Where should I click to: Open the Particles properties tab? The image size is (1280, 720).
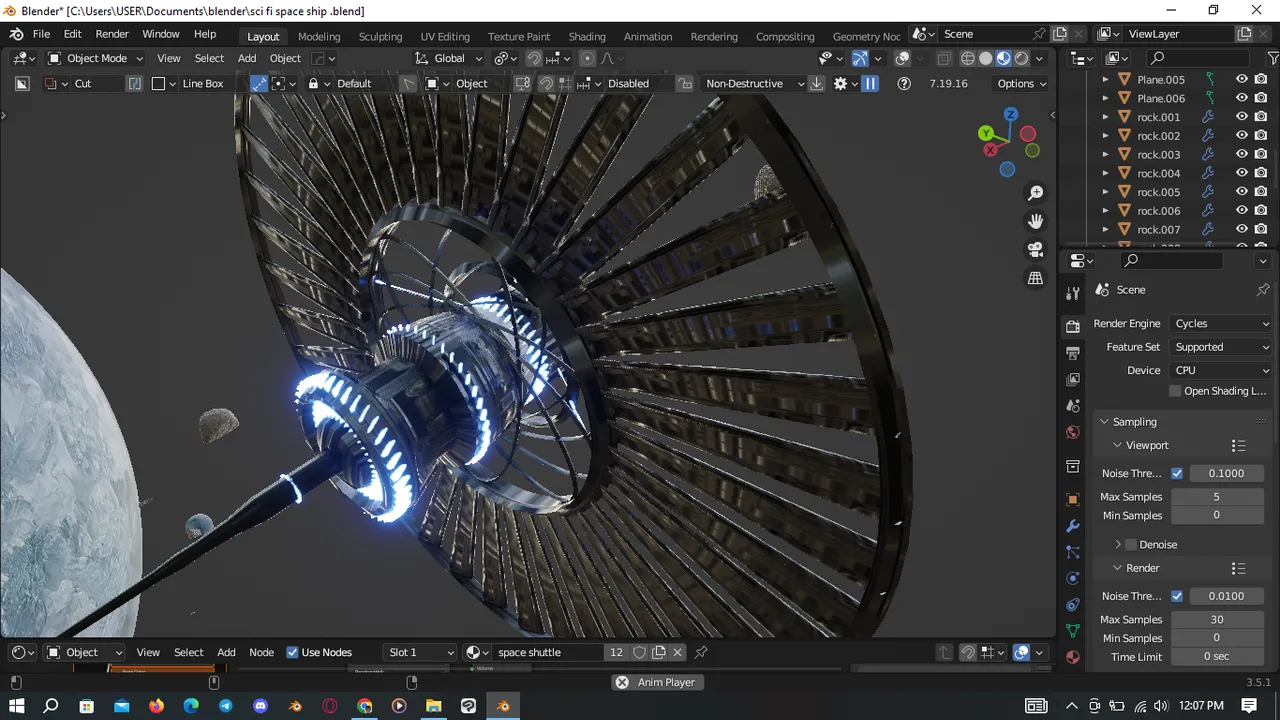(1073, 552)
